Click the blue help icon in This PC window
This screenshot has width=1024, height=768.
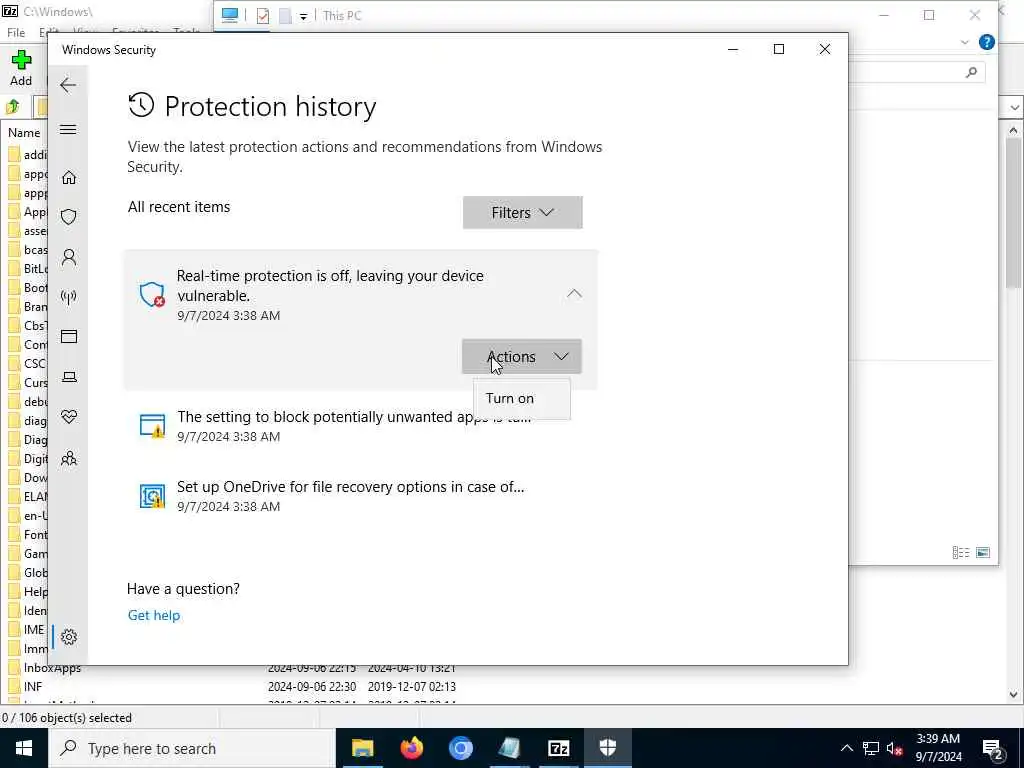click(986, 42)
